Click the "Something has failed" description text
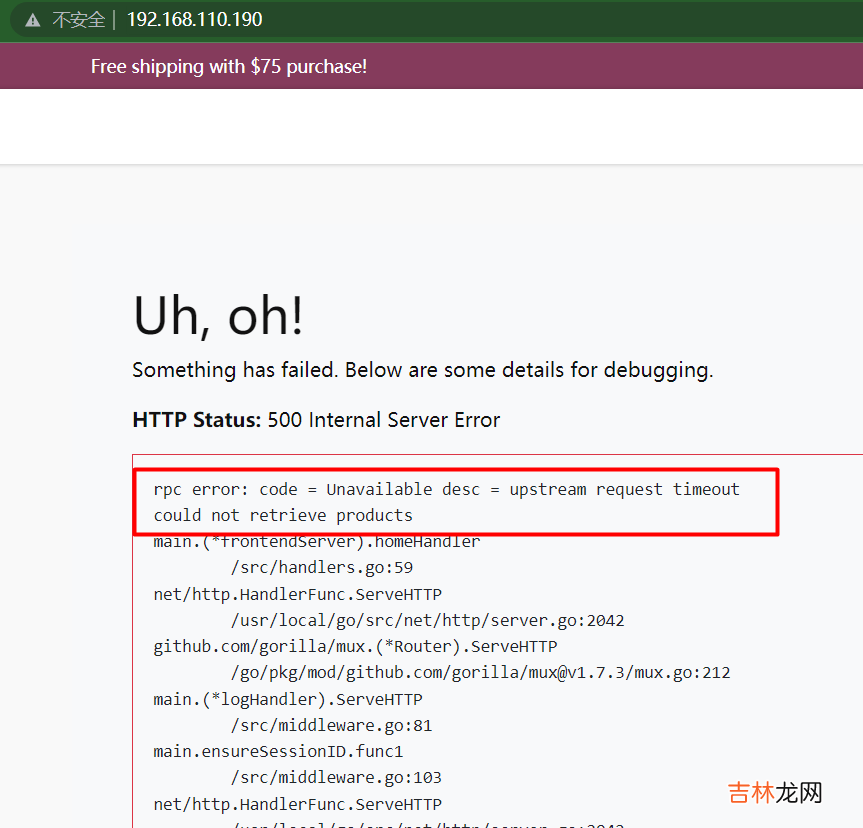The height and width of the screenshot is (828, 863). [422, 370]
